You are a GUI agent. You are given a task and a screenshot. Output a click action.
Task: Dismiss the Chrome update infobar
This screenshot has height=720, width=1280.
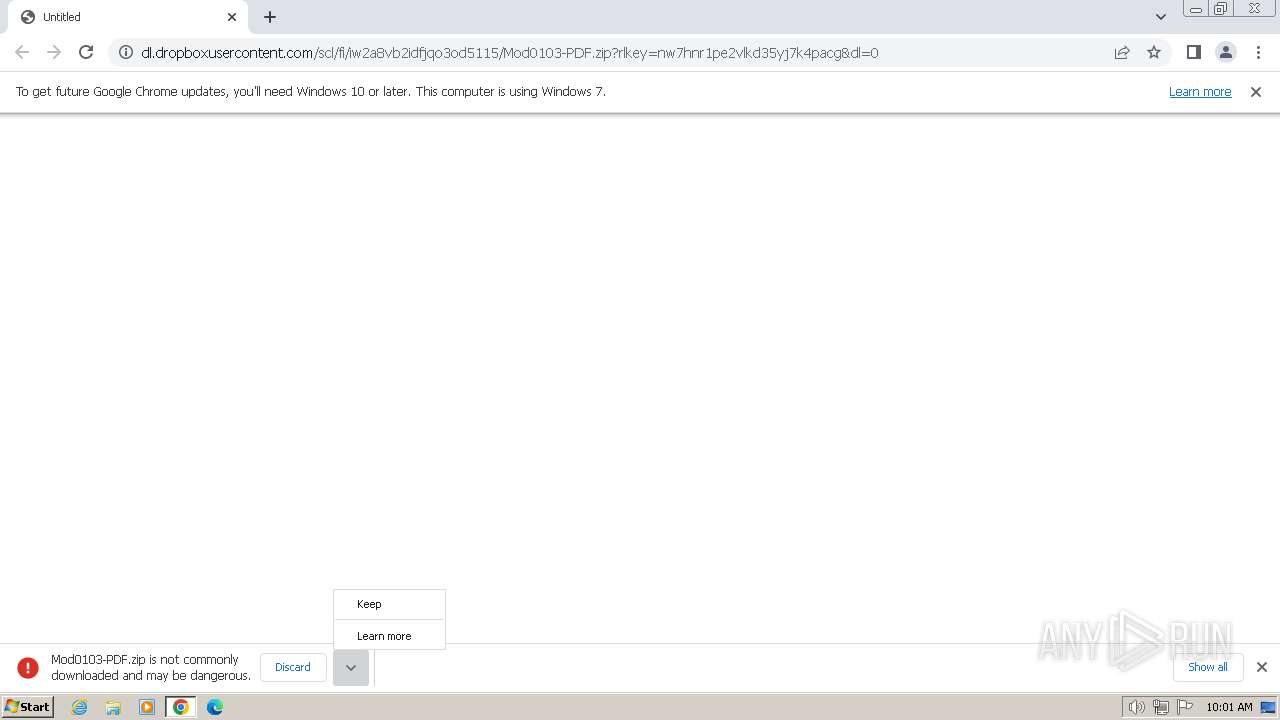(x=1256, y=91)
